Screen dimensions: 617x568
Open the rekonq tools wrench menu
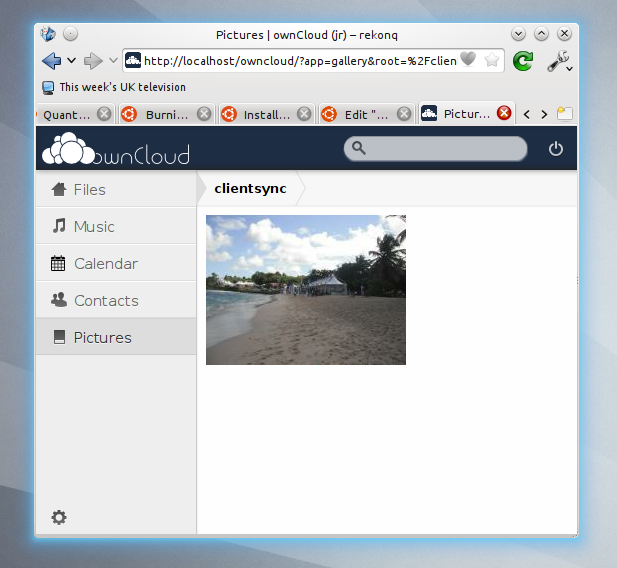558,61
